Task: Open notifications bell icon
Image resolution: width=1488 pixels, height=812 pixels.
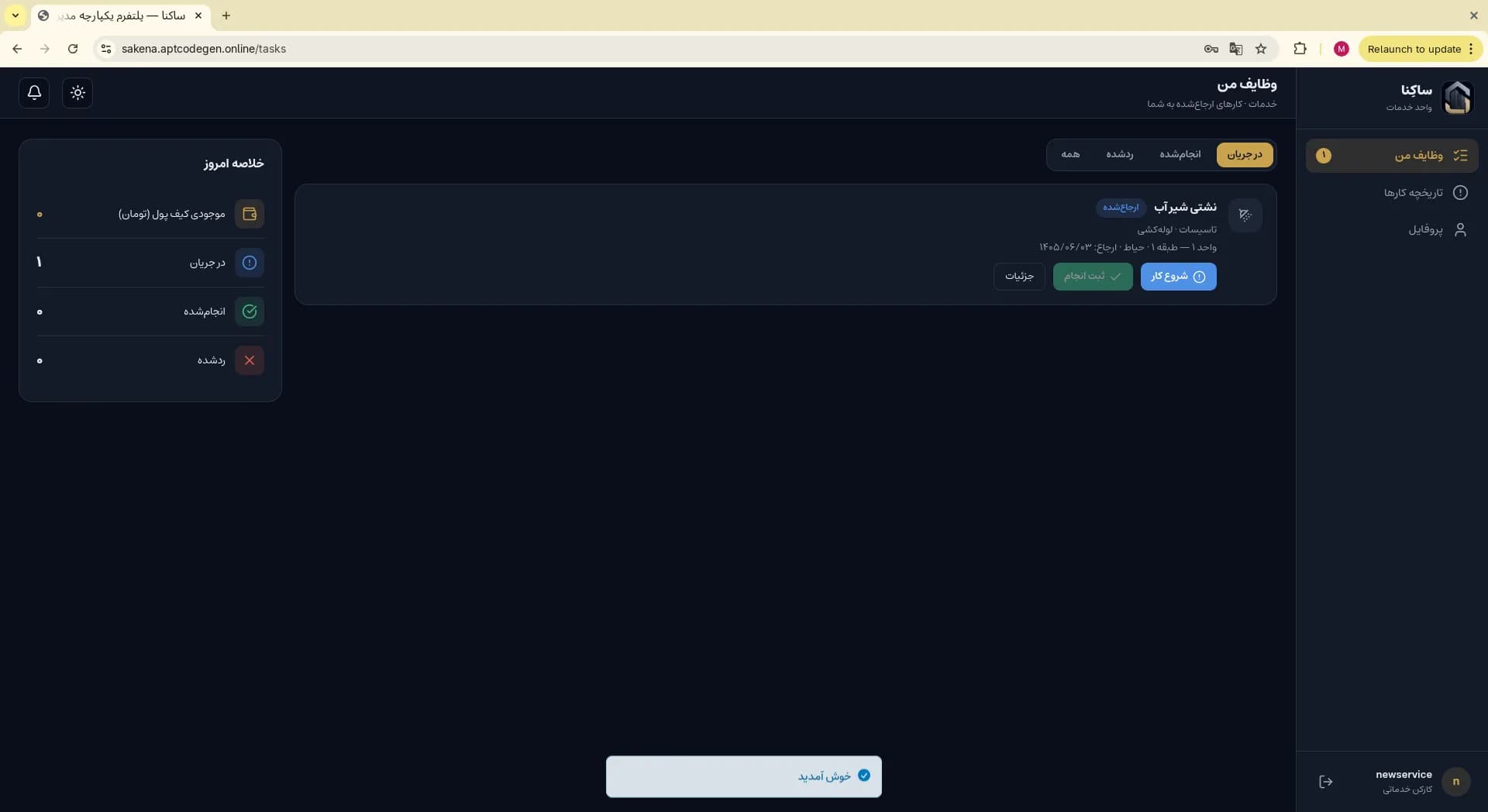Action: [x=34, y=93]
